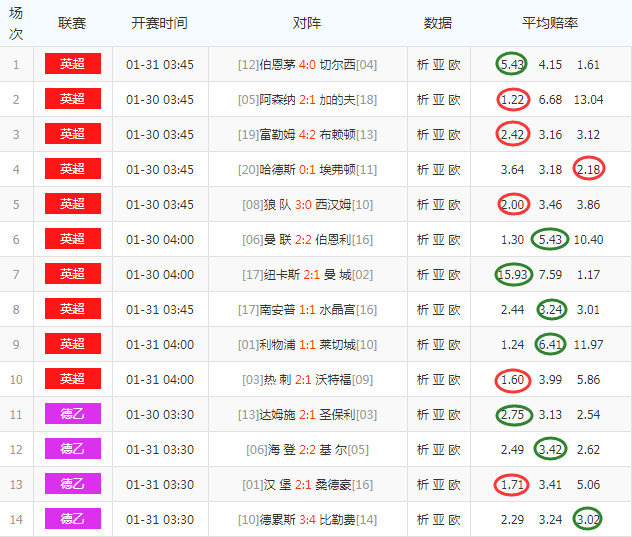Click the away odds 11.97
632x537 pixels.
coord(588,345)
